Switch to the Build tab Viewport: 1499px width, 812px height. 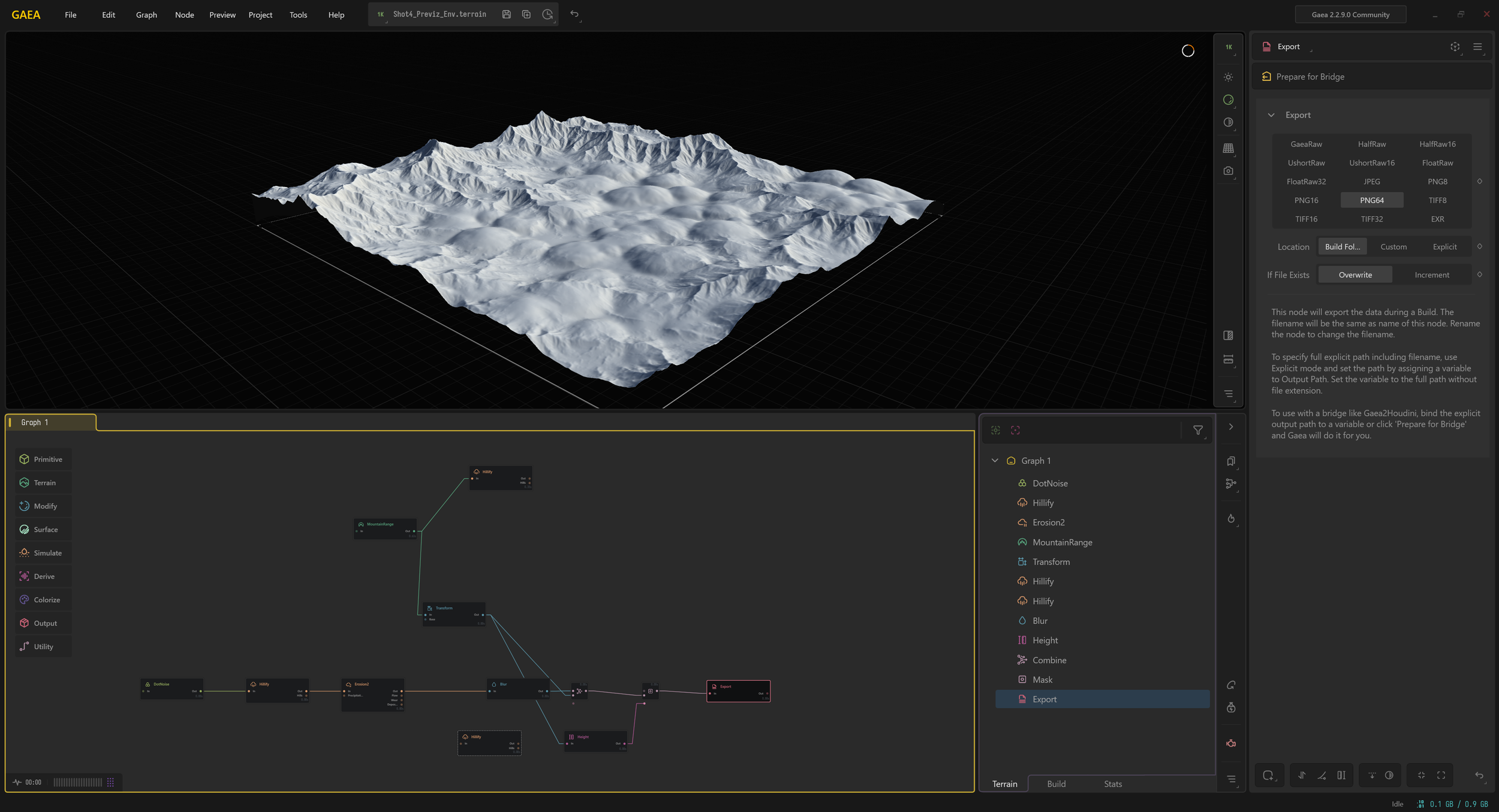click(1056, 784)
